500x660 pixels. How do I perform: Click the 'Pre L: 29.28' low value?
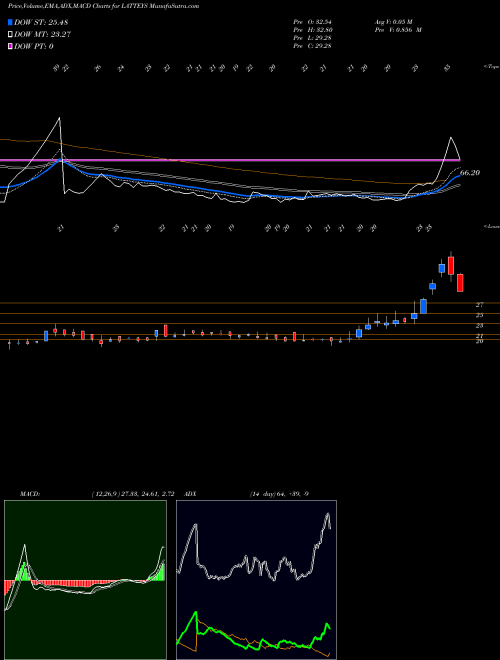pyautogui.click(x=312, y=38)
